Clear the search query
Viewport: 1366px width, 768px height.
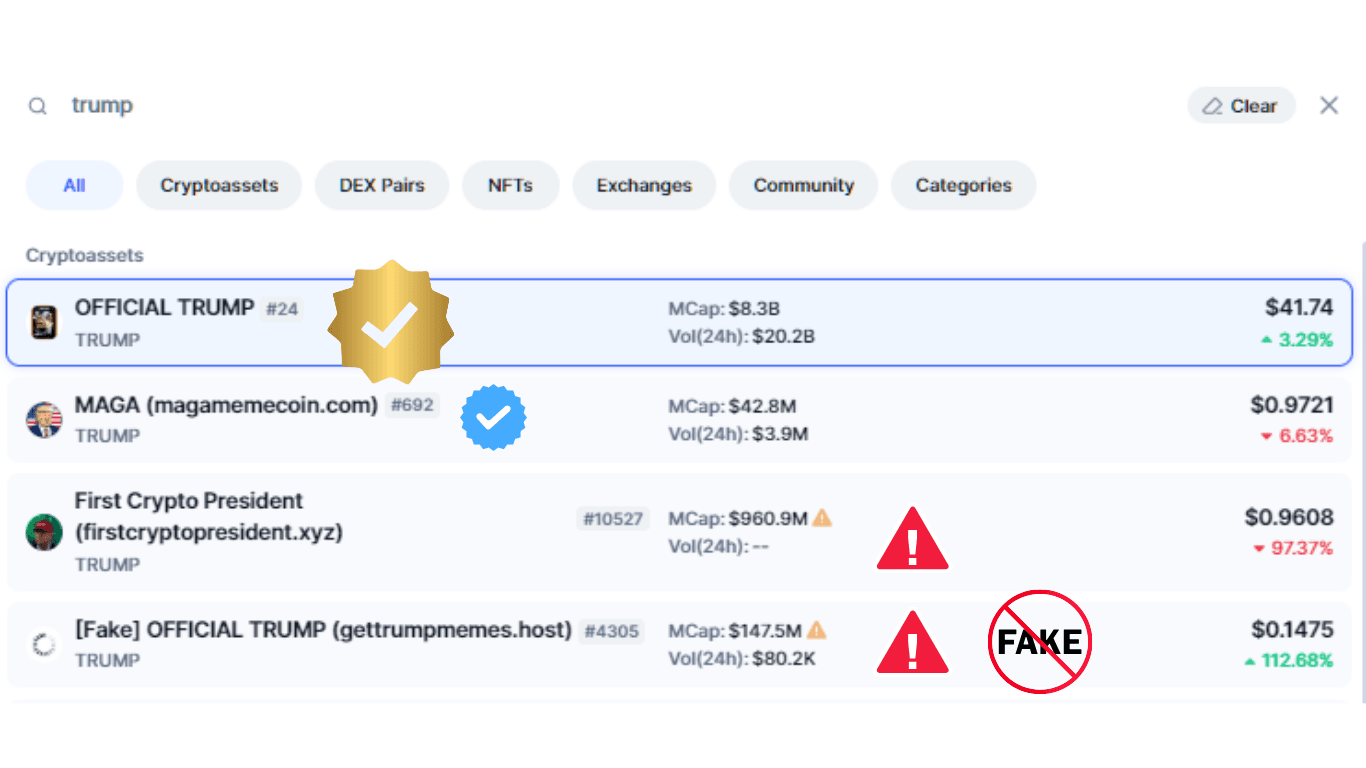coord(1241,106)
